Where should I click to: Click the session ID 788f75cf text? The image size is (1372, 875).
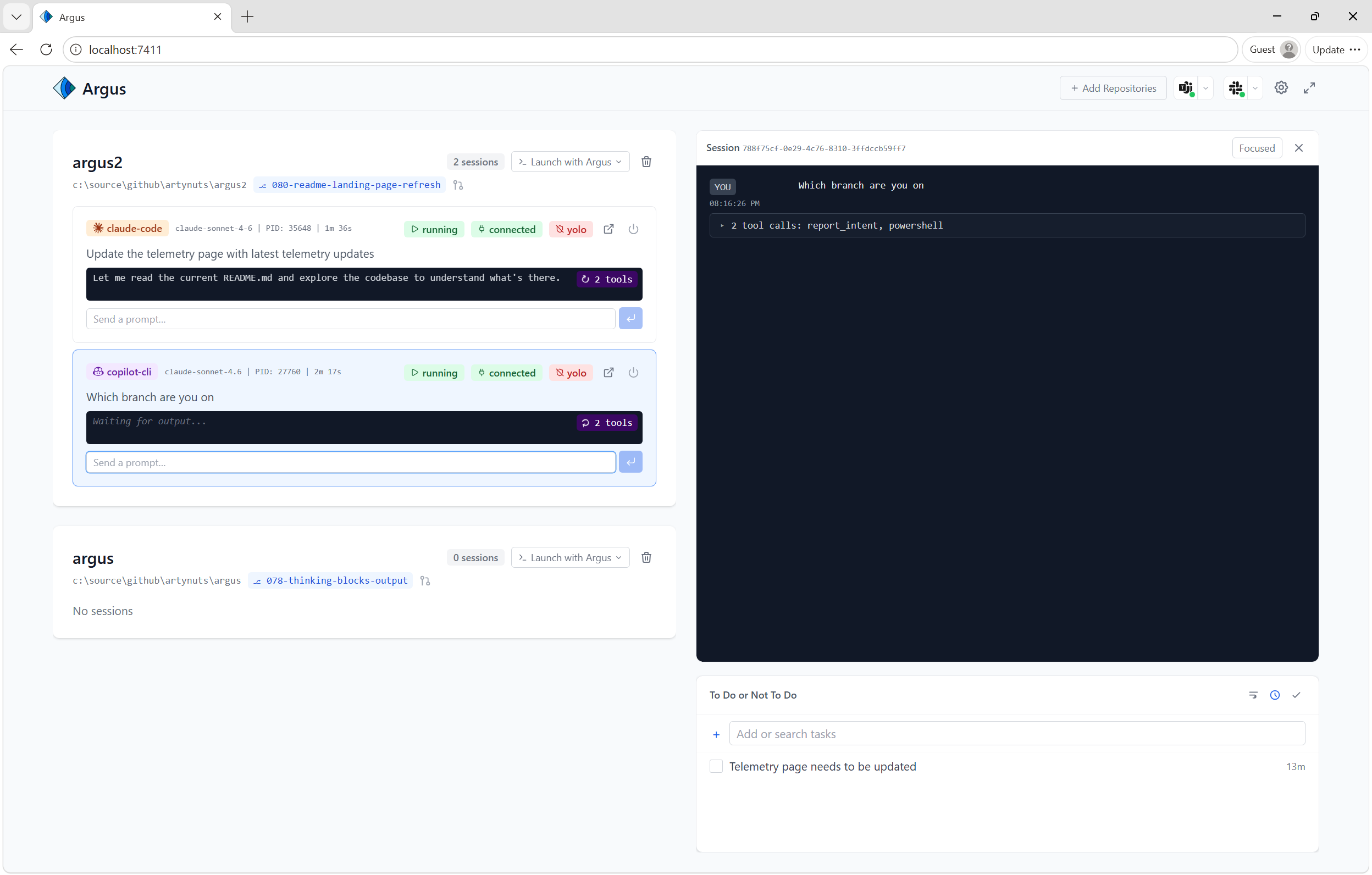pos(824,149)
